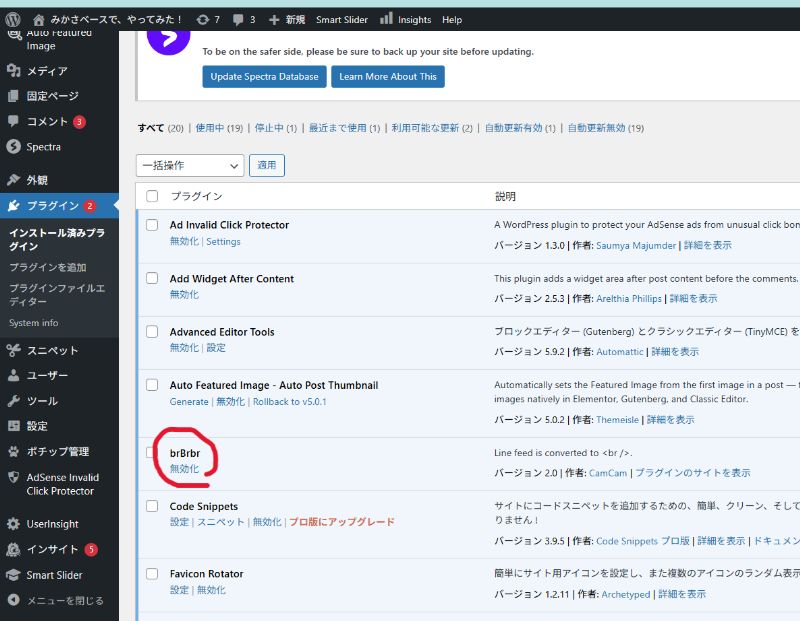Open プラグインを追加 in the sidebar submenu
The height and width of the screenshot is (621, 800).
tap(48, 267)
